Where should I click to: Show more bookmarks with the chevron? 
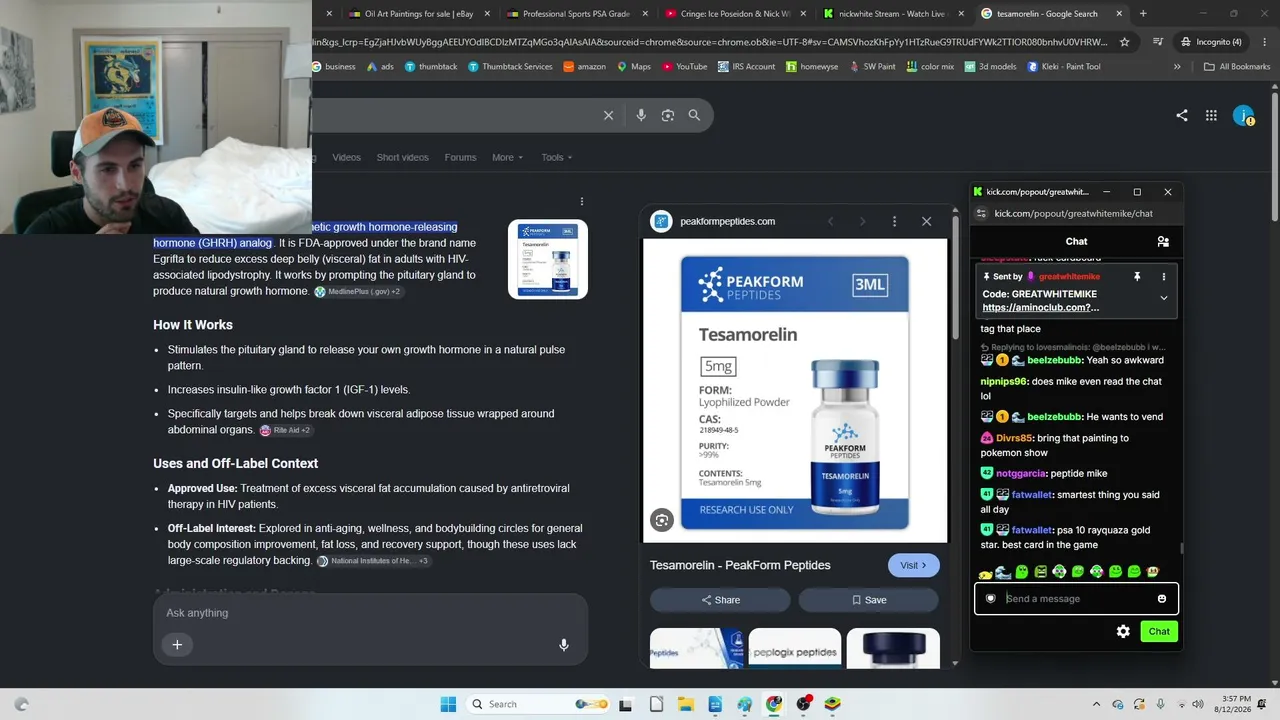[1177, 67]
